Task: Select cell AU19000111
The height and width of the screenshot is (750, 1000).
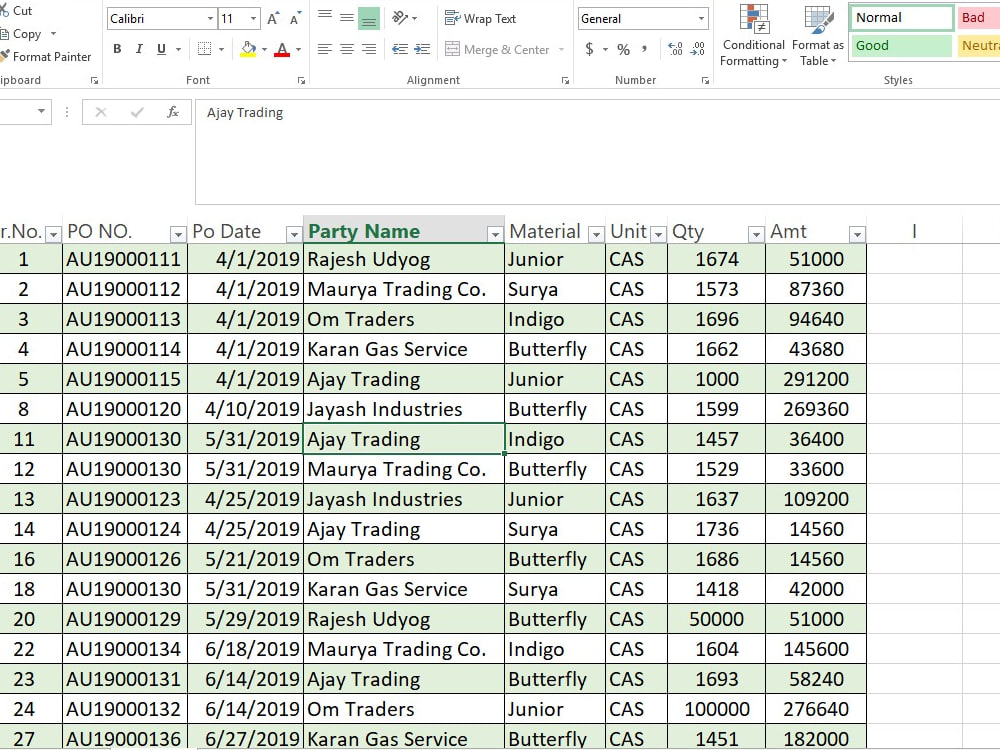Action: pos(125,259)
